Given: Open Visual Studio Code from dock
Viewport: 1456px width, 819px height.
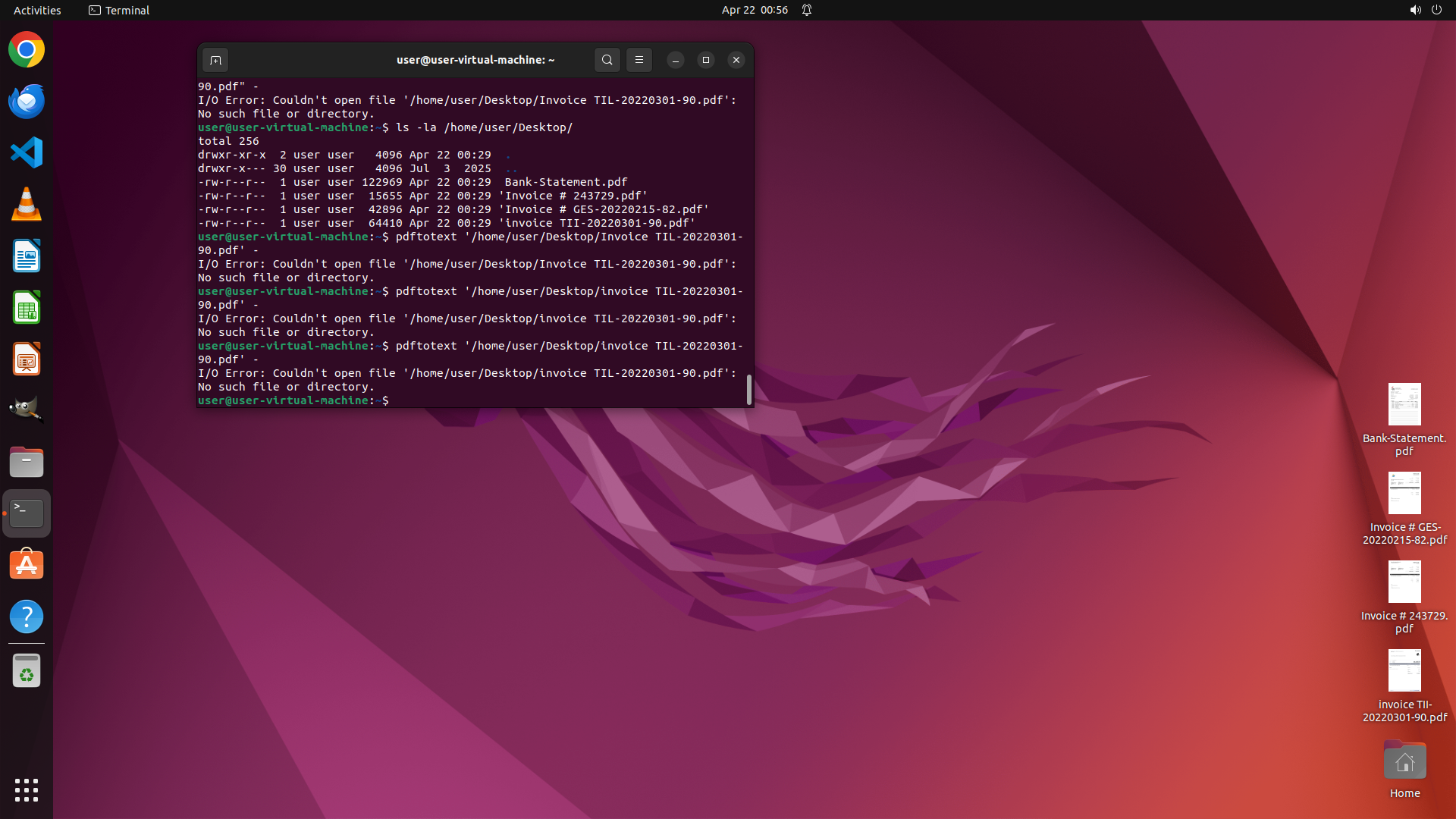Looking at the screenshot, I should click(x=27, y=153).
